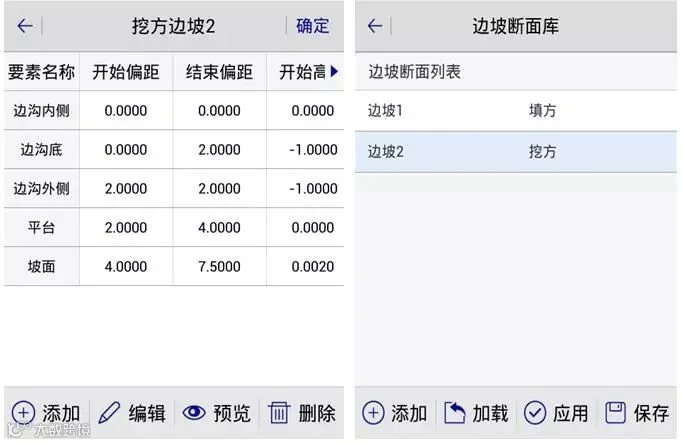The height and width of the screenshot is (444, 683).
Task: Select the 坡面 row name
Action: pos(41,266)
